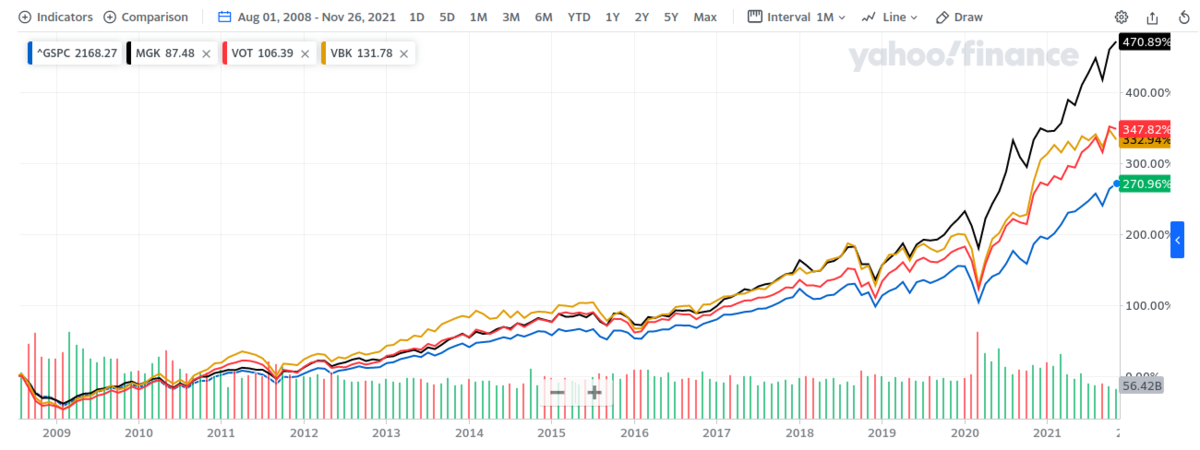The image size is (1200, 450).
Task: Remove the VOT comparison with its X
Action: 306,53
